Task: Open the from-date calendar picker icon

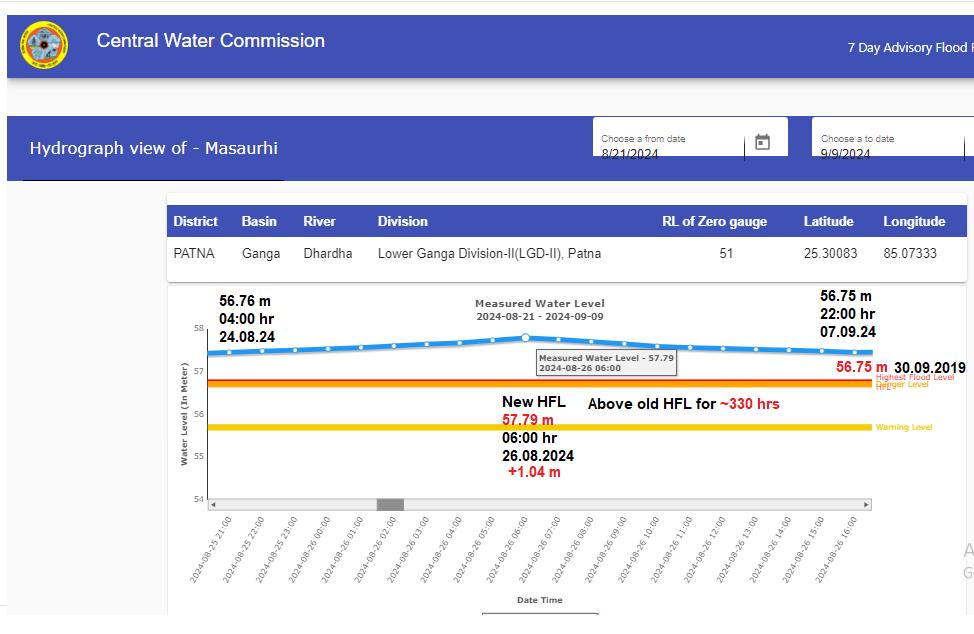Action: (762, 143)
